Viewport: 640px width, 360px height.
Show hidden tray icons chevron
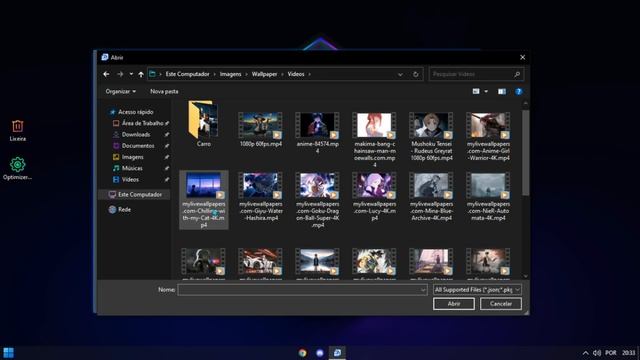[x=585, y=353]
